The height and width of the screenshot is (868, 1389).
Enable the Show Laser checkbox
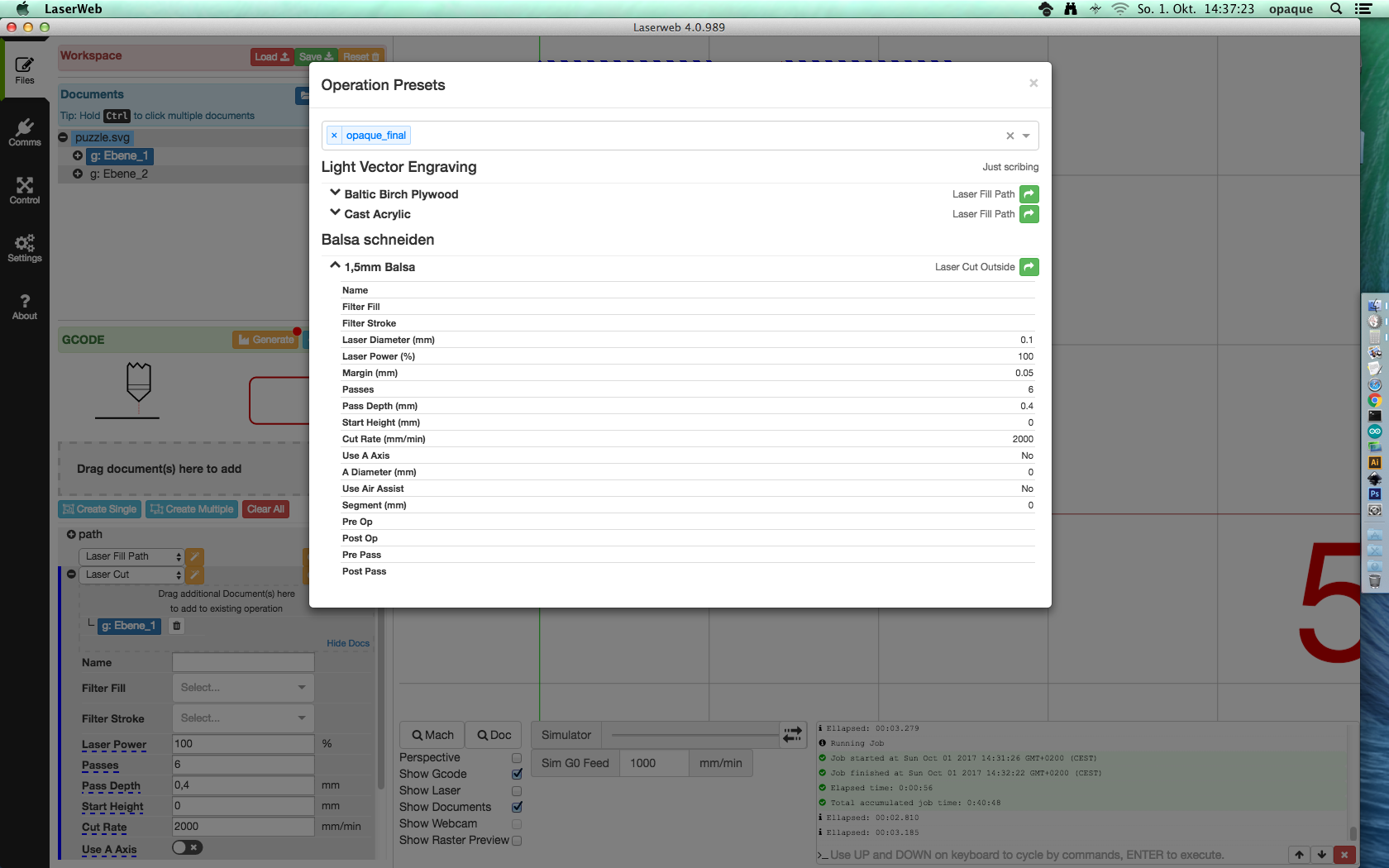tap(517, 791)
